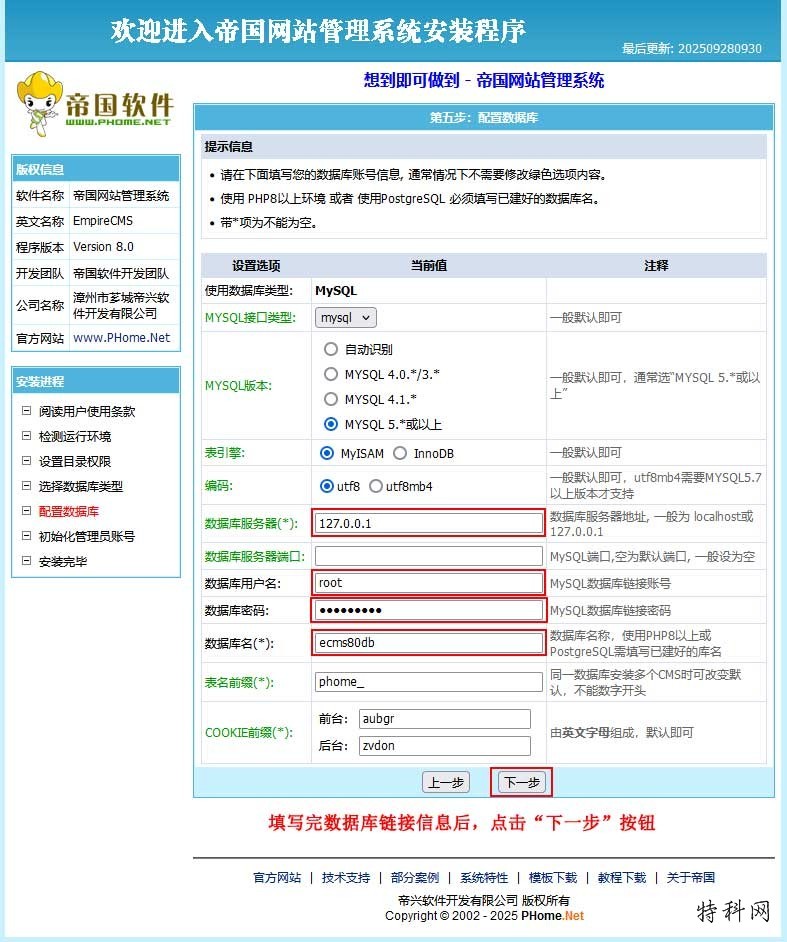Viewport: 787px width, 942px height.
Task: Click the 想到即可做到 slogan heading
Action: [x=484, y=80]
